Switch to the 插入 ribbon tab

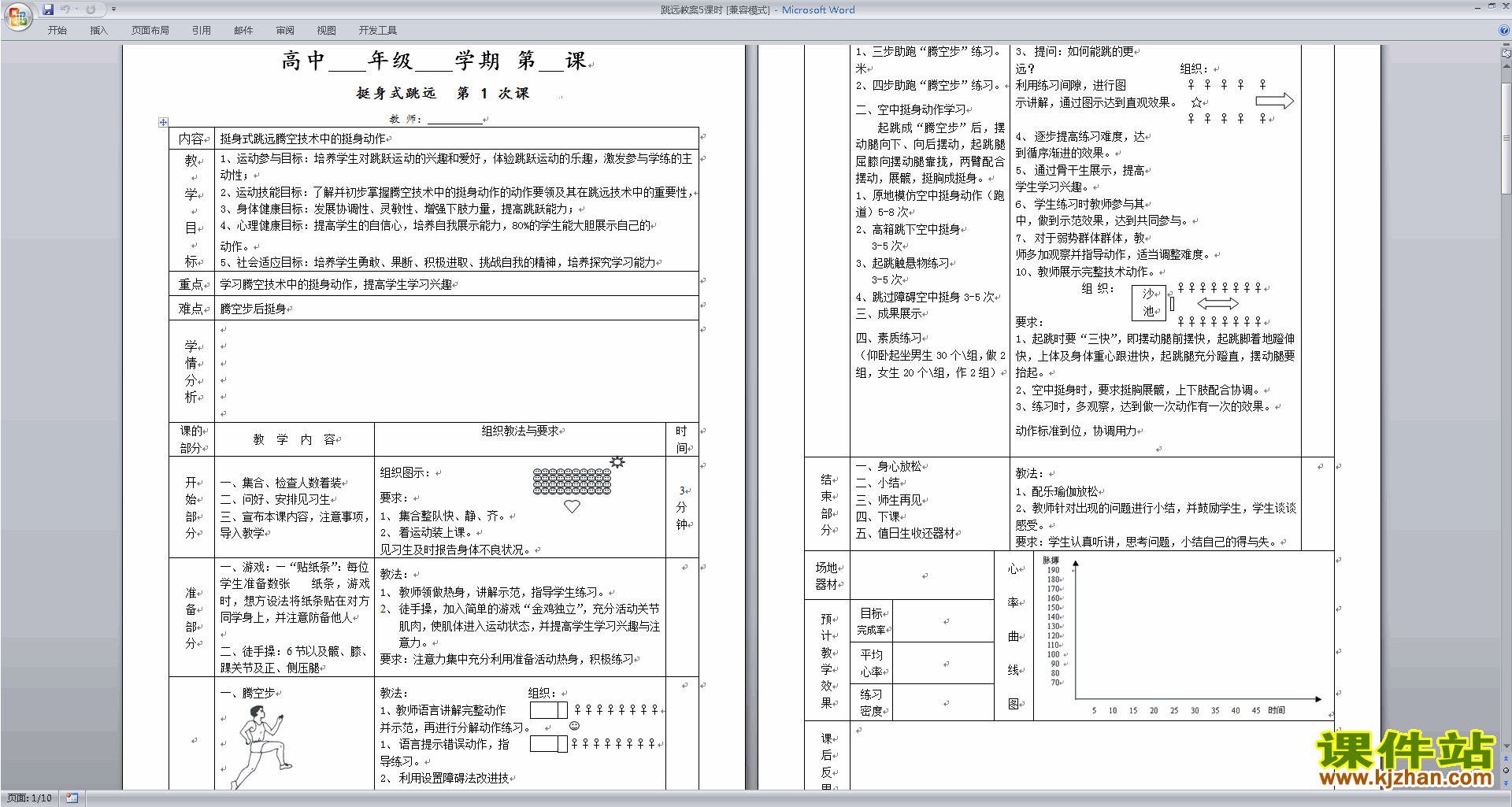pos(98,30)
